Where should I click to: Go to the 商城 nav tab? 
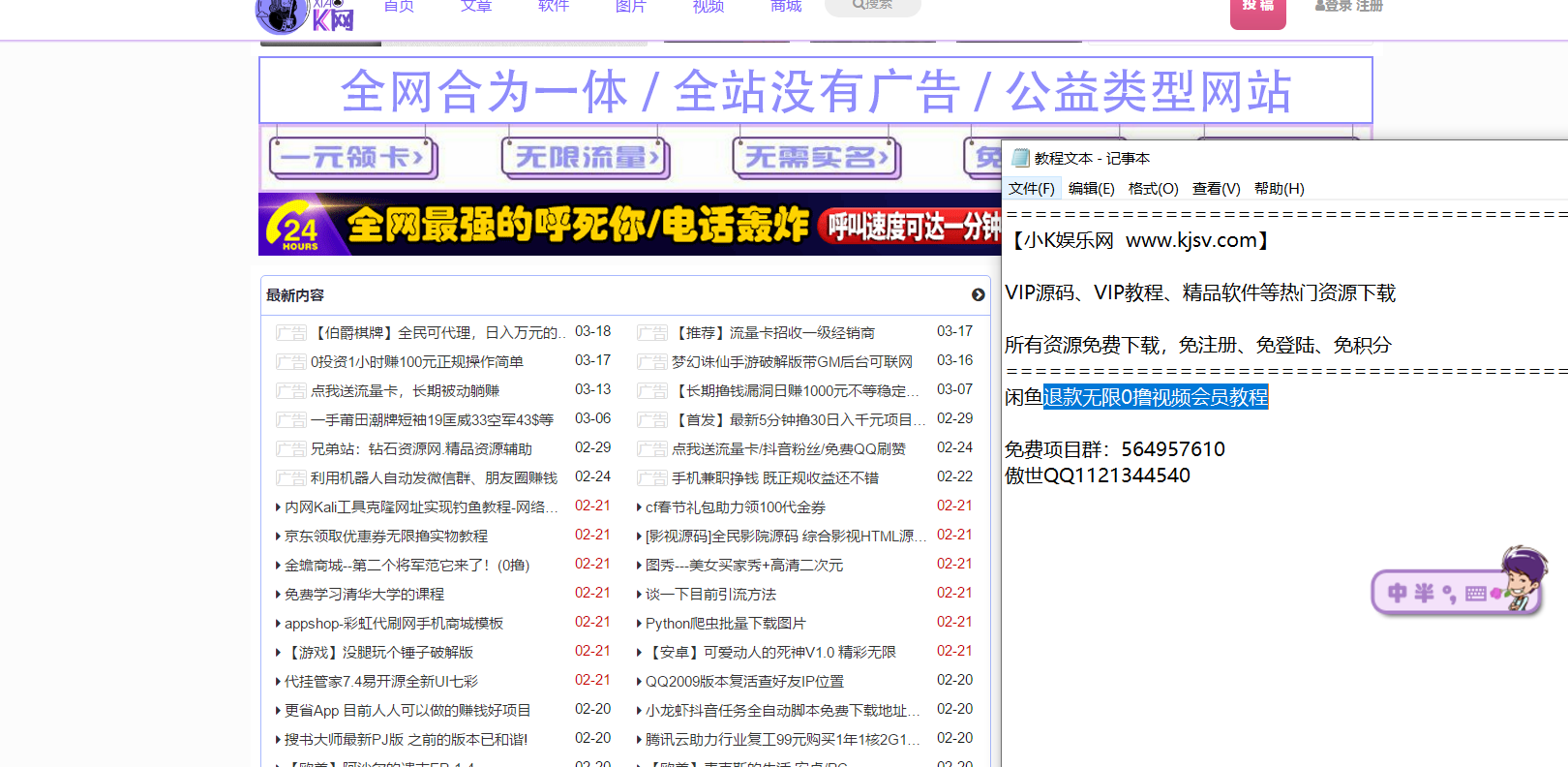click(786, 6)
